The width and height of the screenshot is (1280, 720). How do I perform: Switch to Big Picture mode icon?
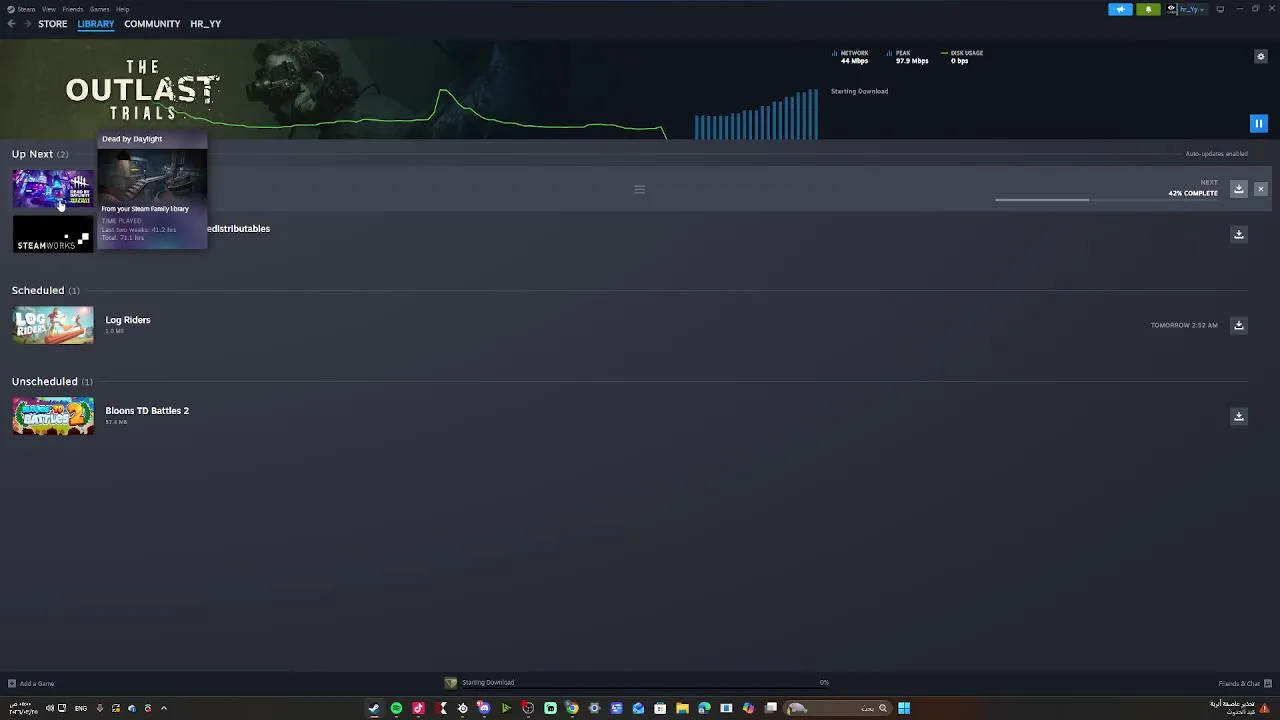coord(1220,9)
